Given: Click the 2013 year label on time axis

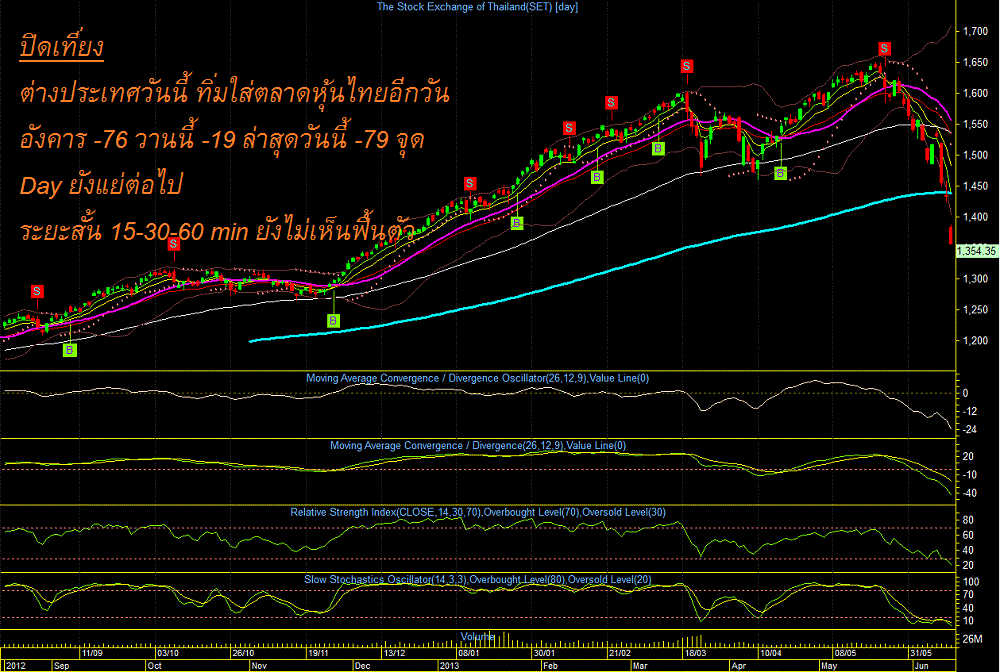Looking at the screenshot, I should coord(449,666).
